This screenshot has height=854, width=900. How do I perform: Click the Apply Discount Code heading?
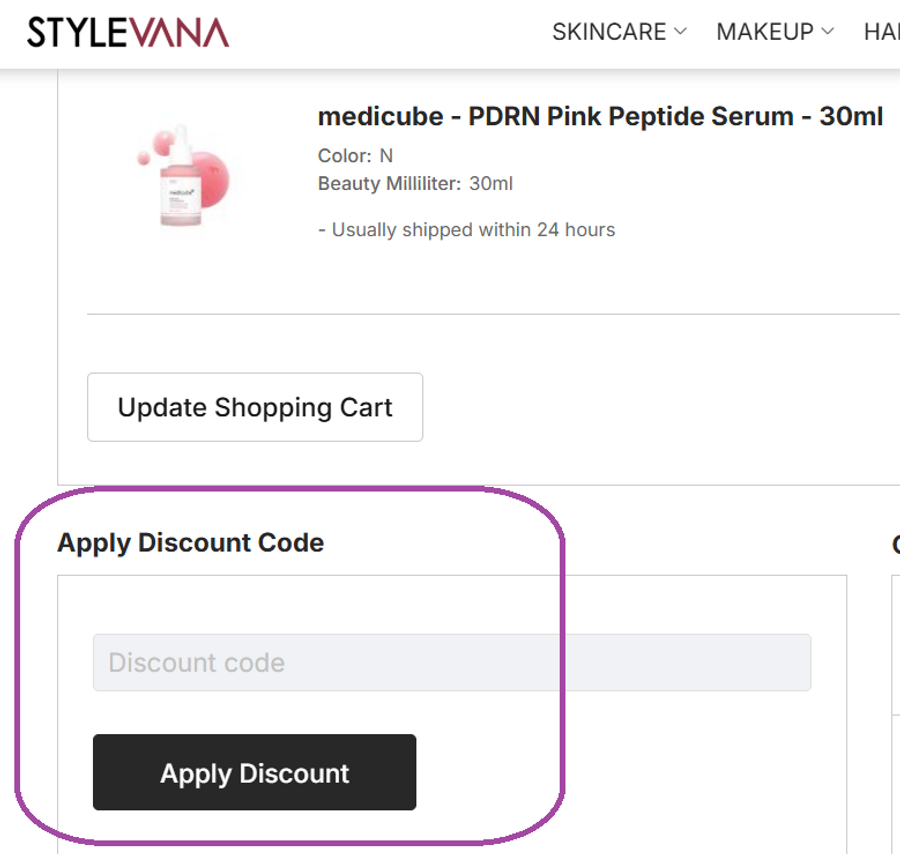tap(191, 543)
